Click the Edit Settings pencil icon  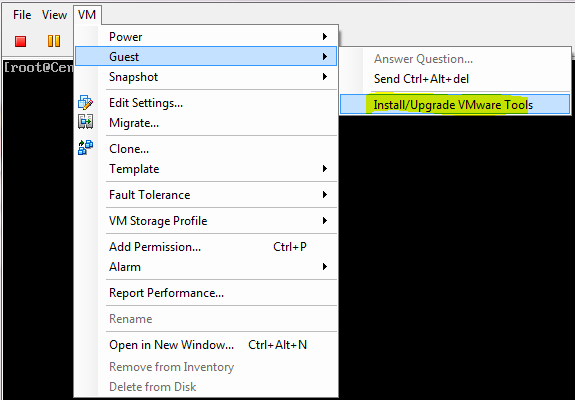coord(85,102)
